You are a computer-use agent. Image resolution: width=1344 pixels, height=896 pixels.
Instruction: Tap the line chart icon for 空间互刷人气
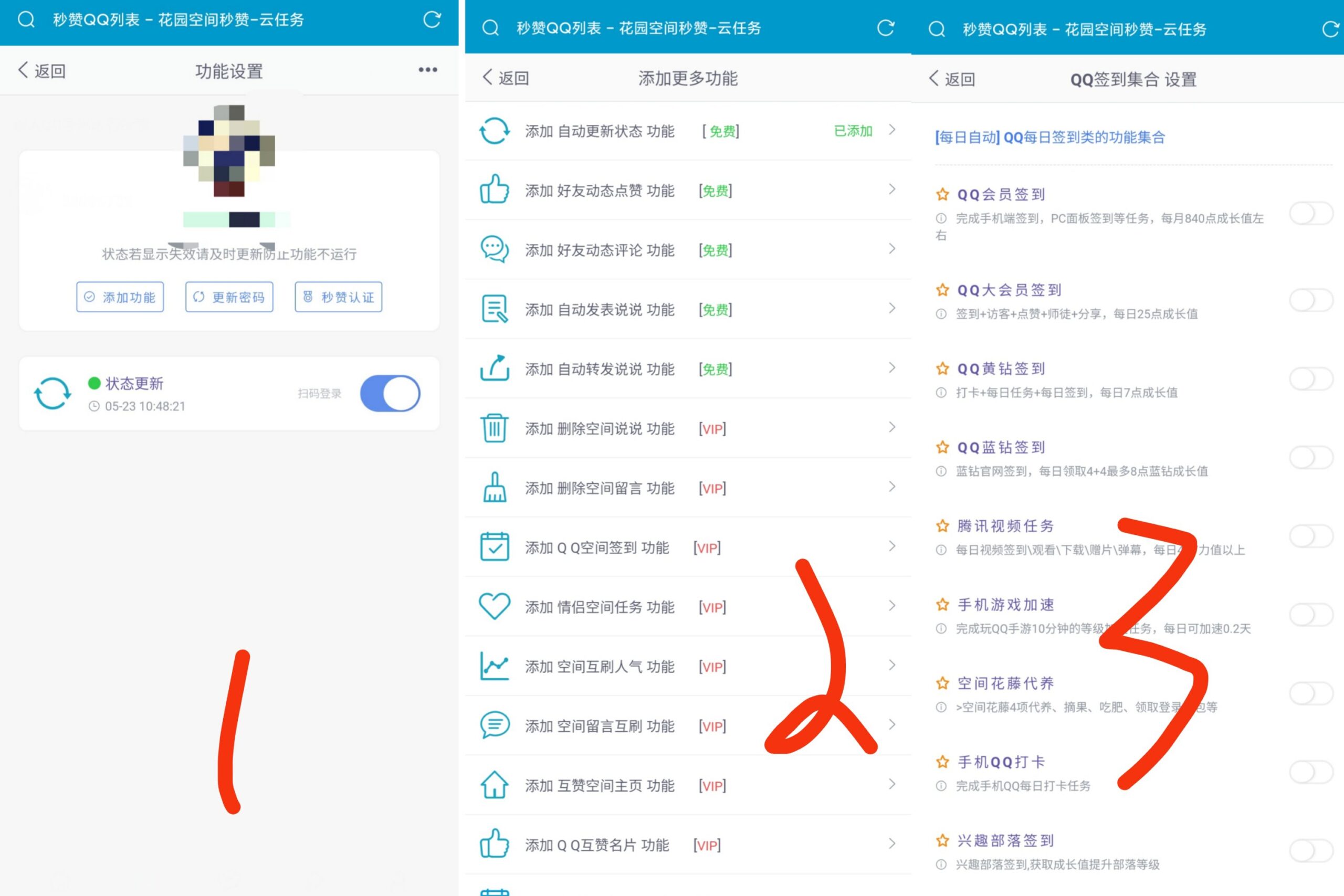[494, 666]
